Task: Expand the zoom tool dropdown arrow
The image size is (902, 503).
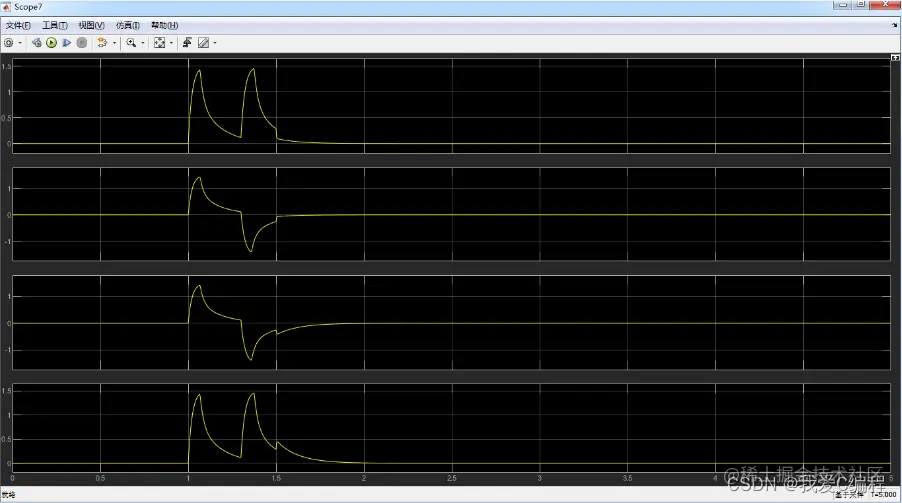Action: 143,43
